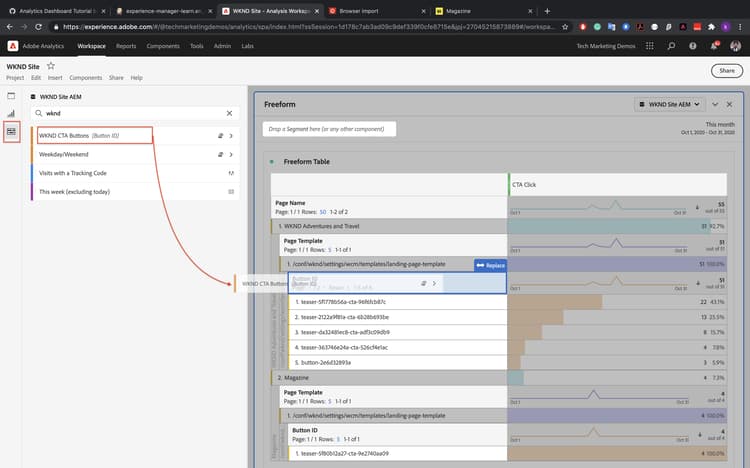Select the Components icon in left rail
This screenshot has height=468, width=750.
click(11, 132)
